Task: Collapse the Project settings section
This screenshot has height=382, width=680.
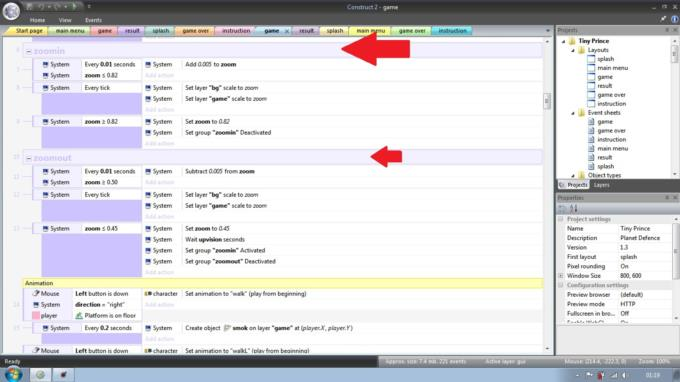Action: tap(561, 219)
